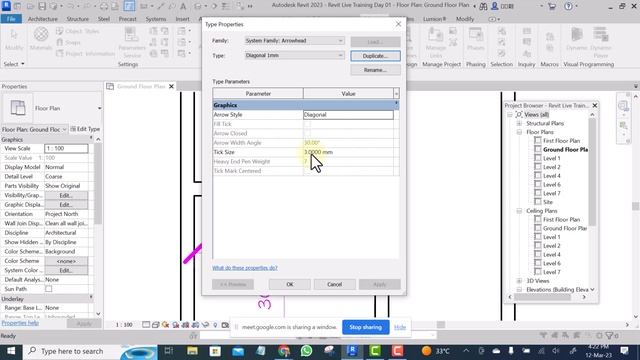This screenshot has height=360, width=640.
Task: Open Object Styles in the ribbon
Action: pyautogui.click(x=78, y=31)
